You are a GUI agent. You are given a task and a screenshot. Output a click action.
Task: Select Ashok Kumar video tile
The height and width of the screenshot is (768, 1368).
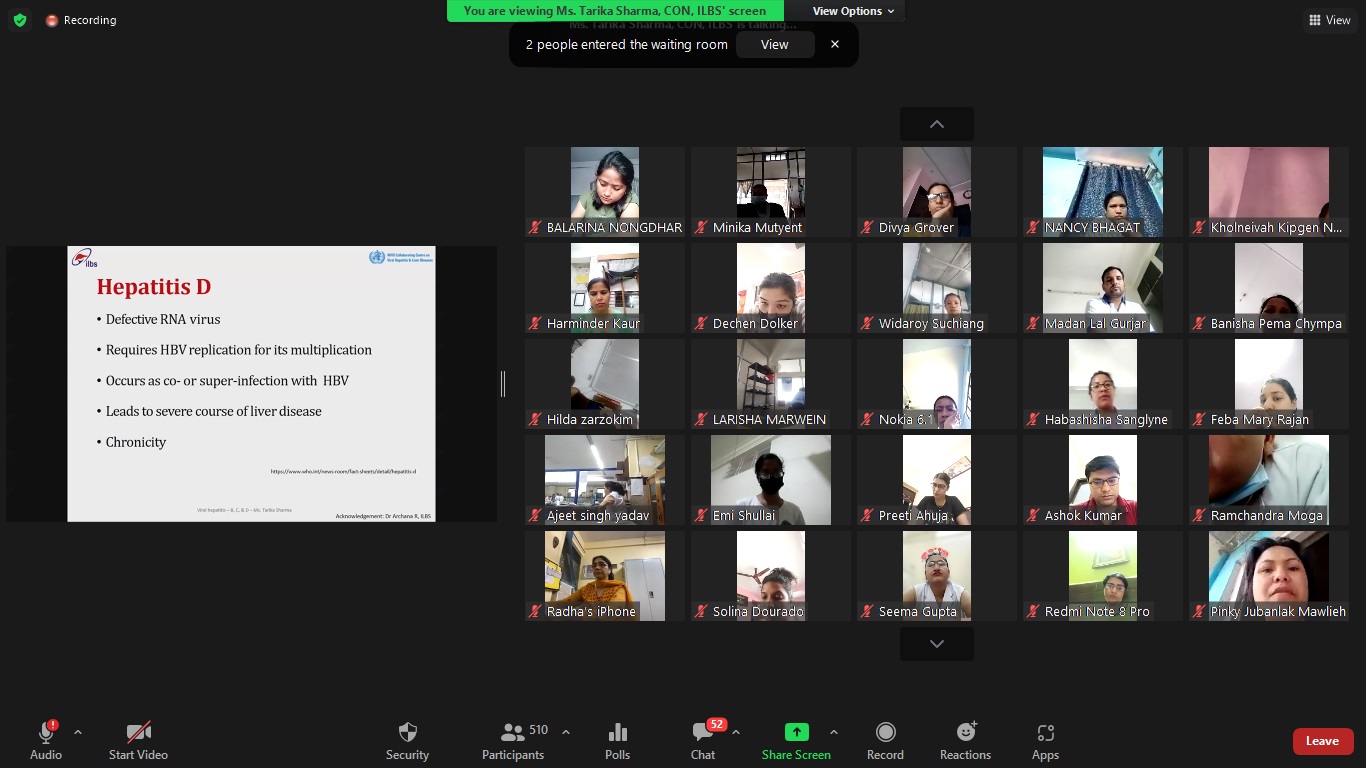pos(1103,480)
